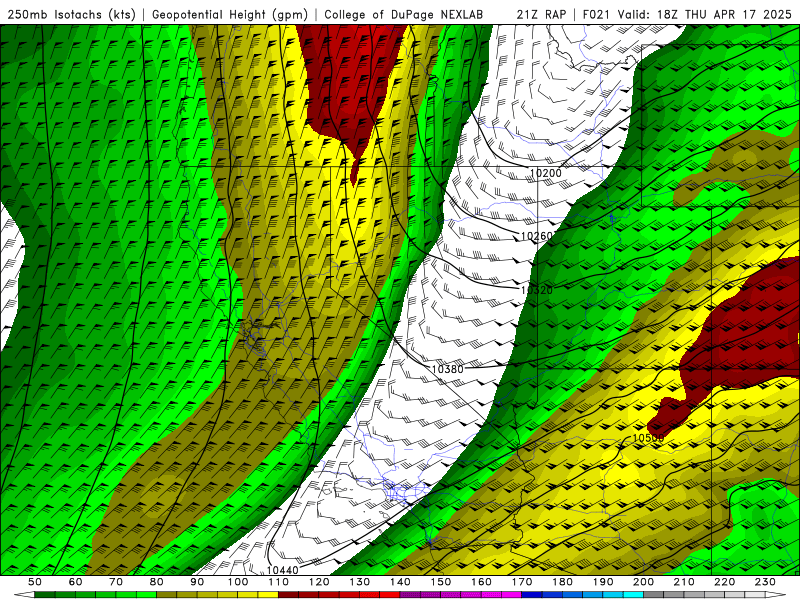Click the "21Z RAP" model run label
The image size is (800, 600).
point(541,14)
